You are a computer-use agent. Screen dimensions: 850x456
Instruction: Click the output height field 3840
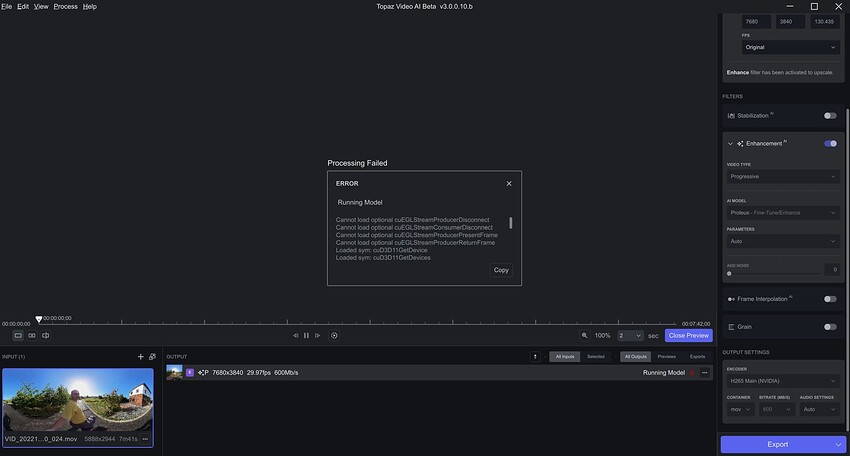pos(790,22)
